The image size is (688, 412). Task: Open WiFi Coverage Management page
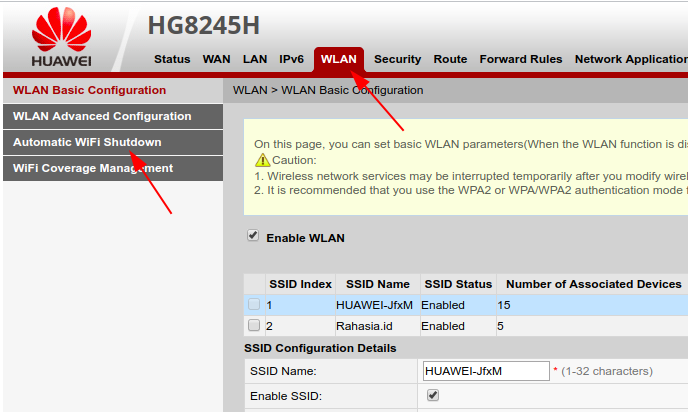click(113, 168)
